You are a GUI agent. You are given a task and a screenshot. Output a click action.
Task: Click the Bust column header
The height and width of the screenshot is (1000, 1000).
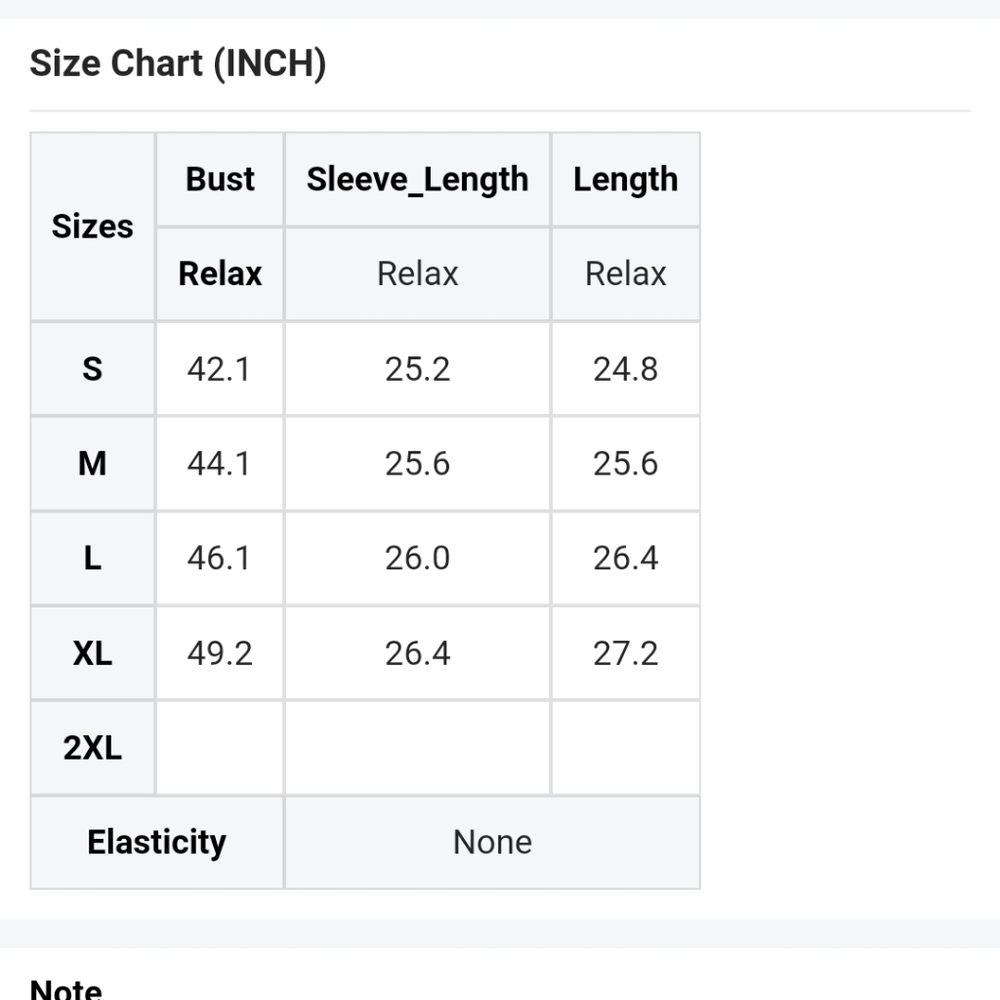[x=220, y=180]
